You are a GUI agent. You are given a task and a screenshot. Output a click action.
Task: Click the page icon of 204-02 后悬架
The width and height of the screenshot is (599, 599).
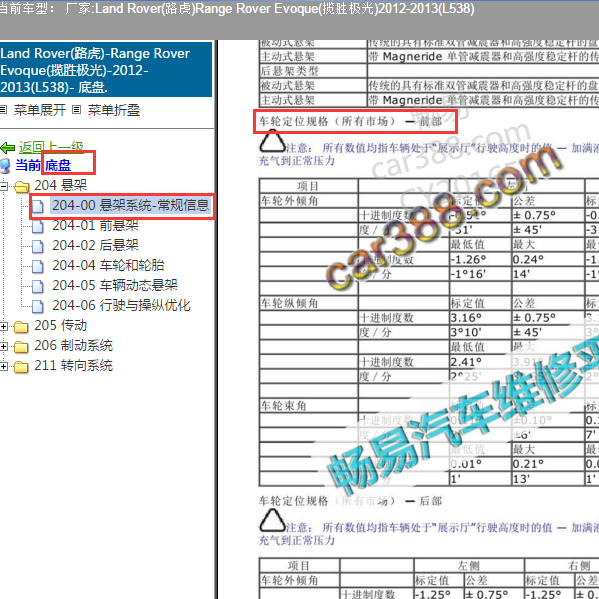[37, 246]
